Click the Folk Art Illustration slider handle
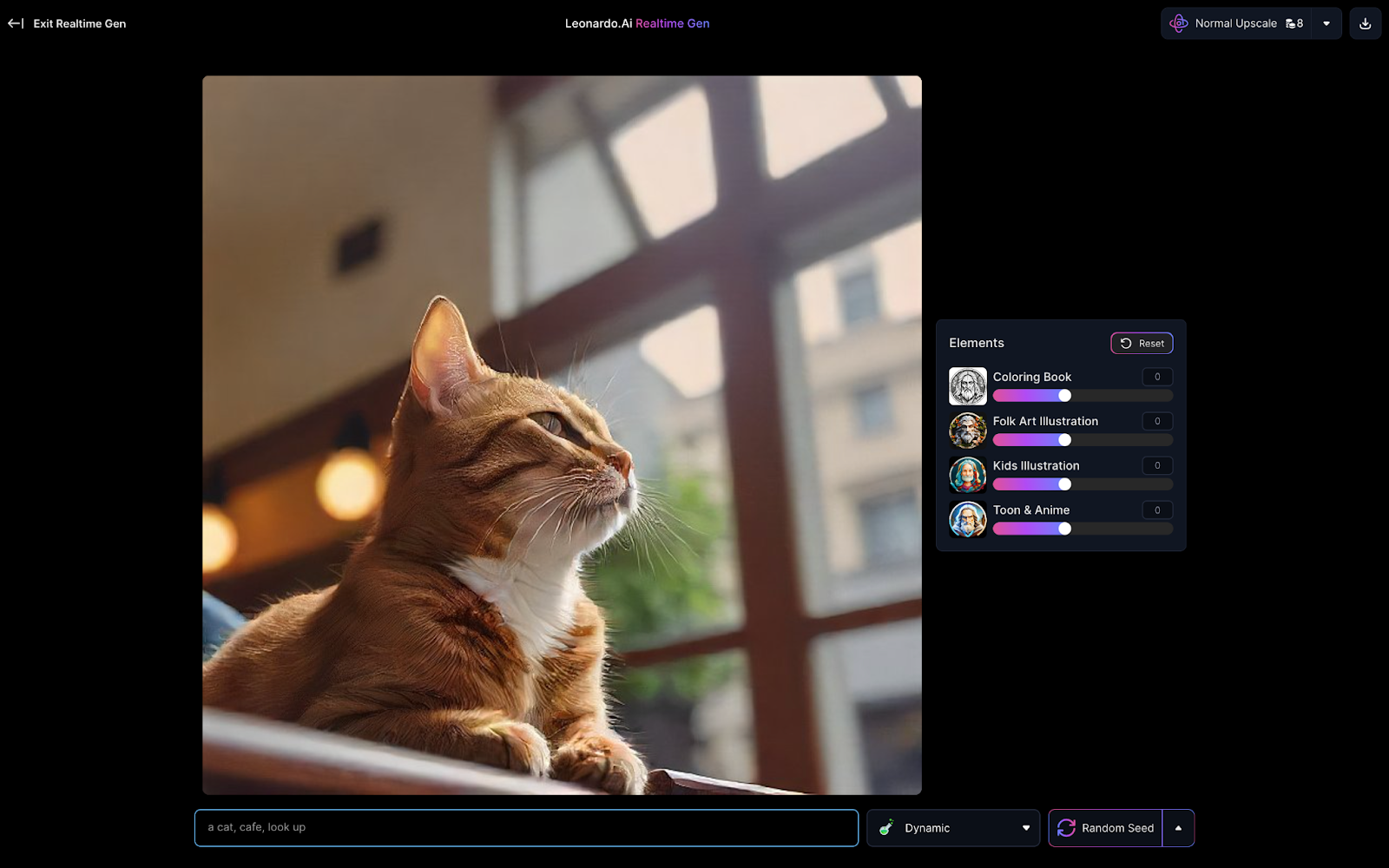The width and height of the screenshot is (1389, 868). point(1064,440)
